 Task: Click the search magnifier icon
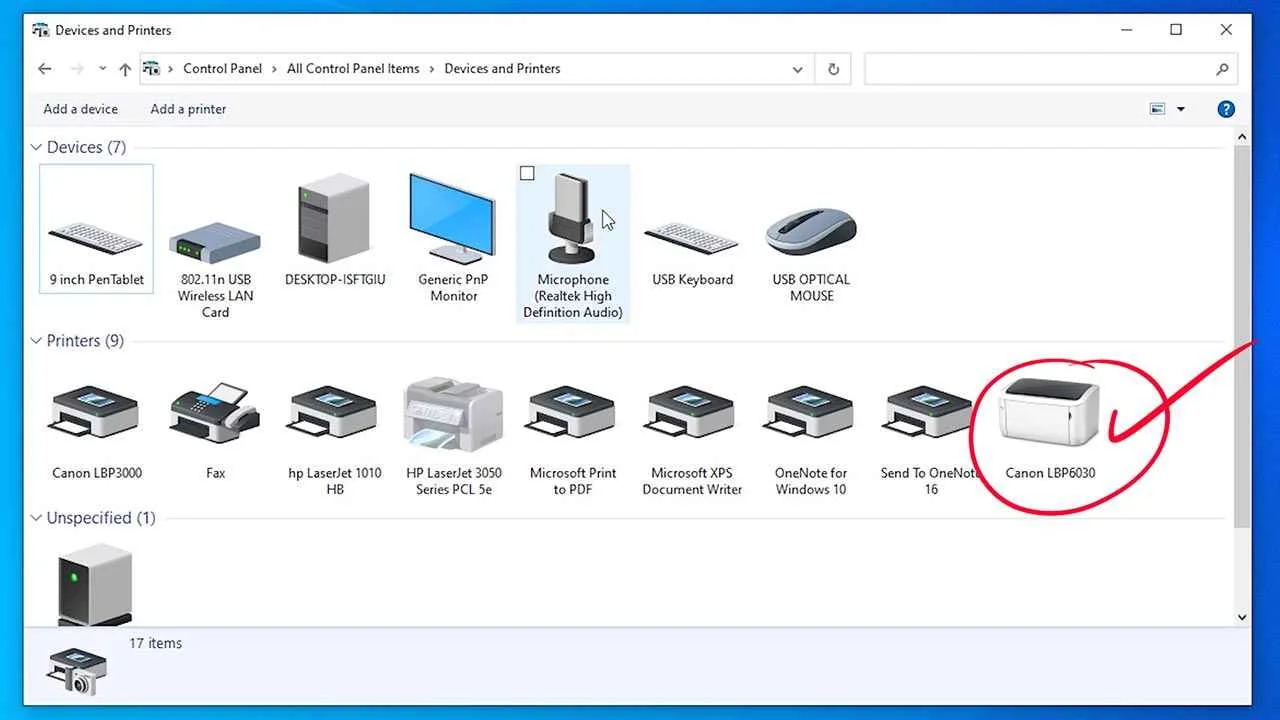tap(1222, 69)
